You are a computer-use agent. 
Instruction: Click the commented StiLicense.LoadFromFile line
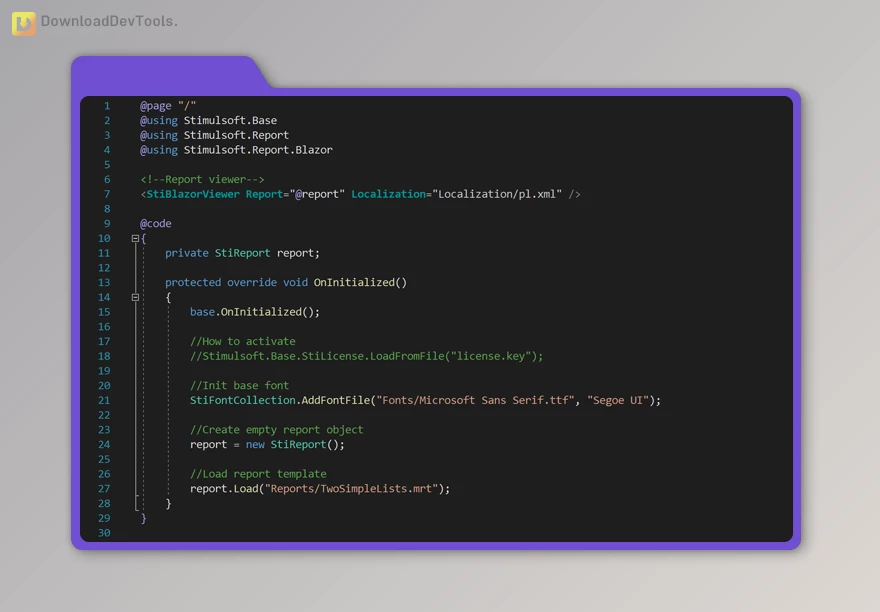[x=366, y=356]
